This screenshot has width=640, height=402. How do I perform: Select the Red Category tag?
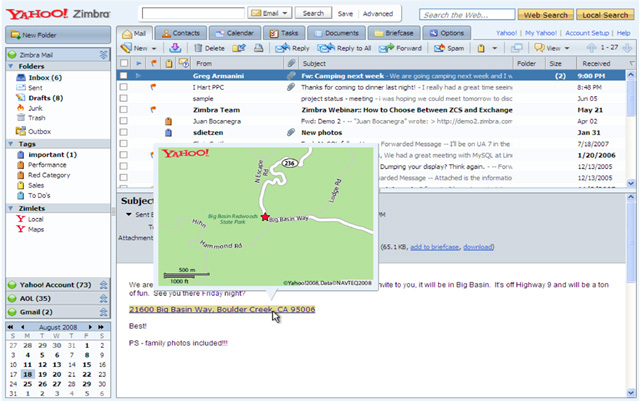click(x=44, y=175)
